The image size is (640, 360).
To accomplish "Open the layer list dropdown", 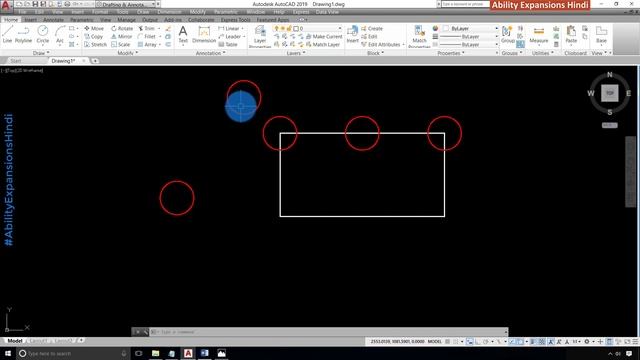I will click(308, 29).
